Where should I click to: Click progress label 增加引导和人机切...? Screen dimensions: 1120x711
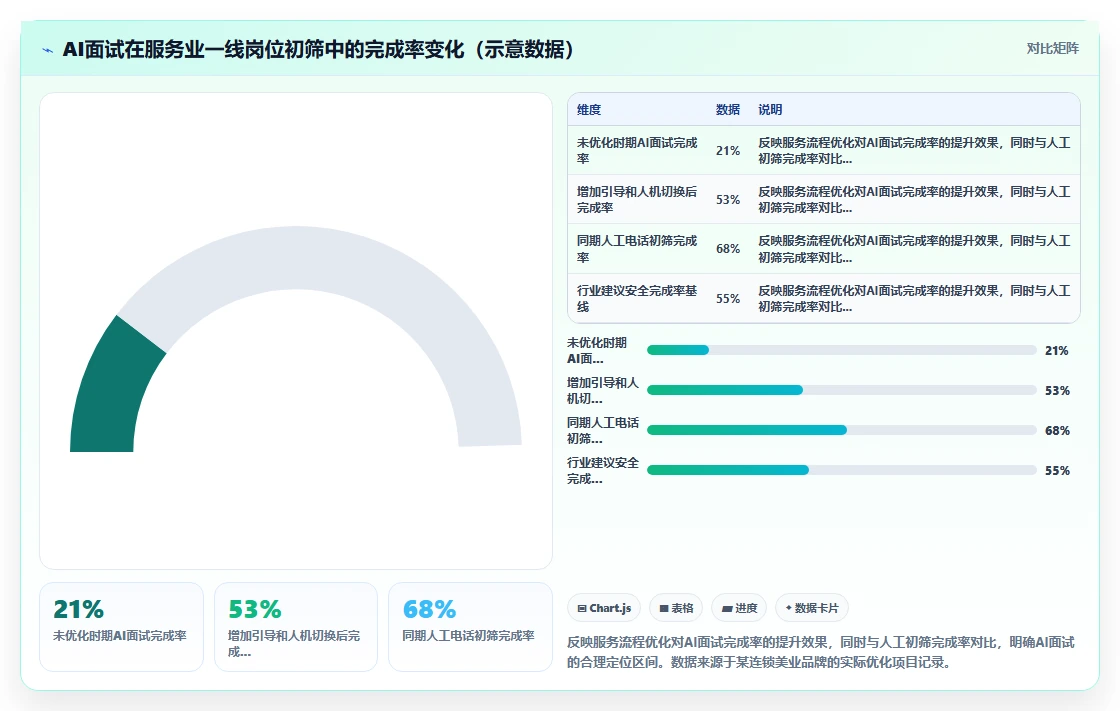[603, 391]
